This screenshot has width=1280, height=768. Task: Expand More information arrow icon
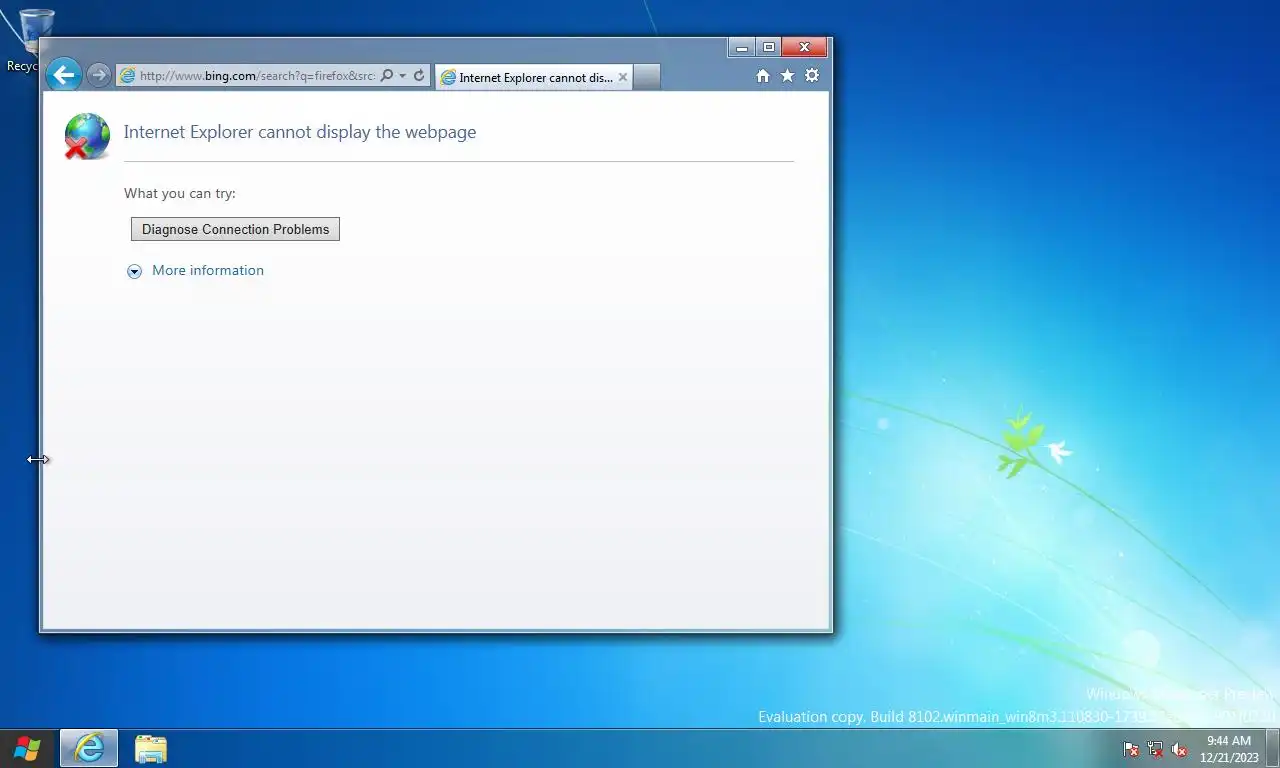pyautogui.click(x=135, y=271)
